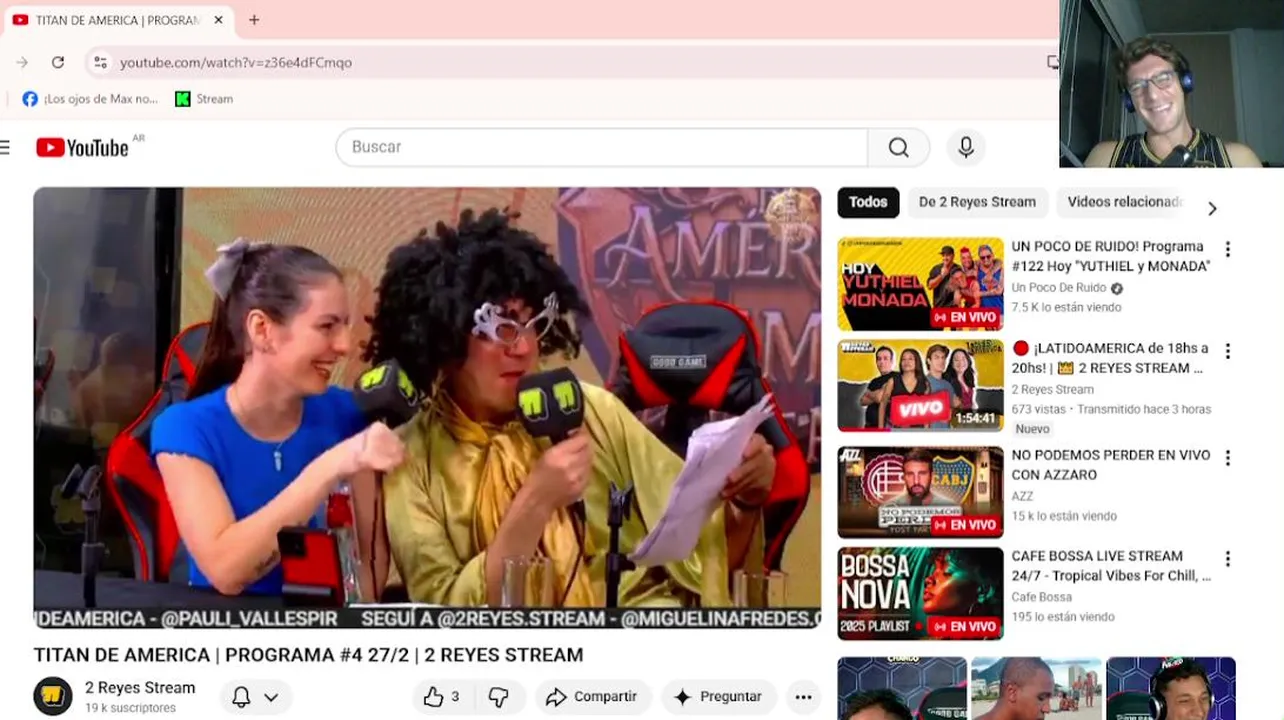This screenshot has width=1284, height=720.
Task: Click the video title TITAN DE AMERICA PROGRAMA #4
Action: click(x=308, y=655)
